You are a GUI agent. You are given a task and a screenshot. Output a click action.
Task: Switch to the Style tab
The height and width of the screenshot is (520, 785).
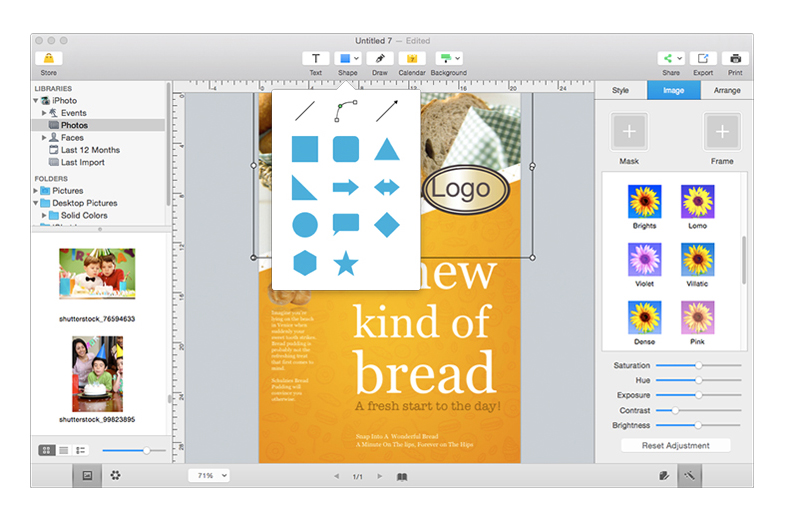(620, 91)
